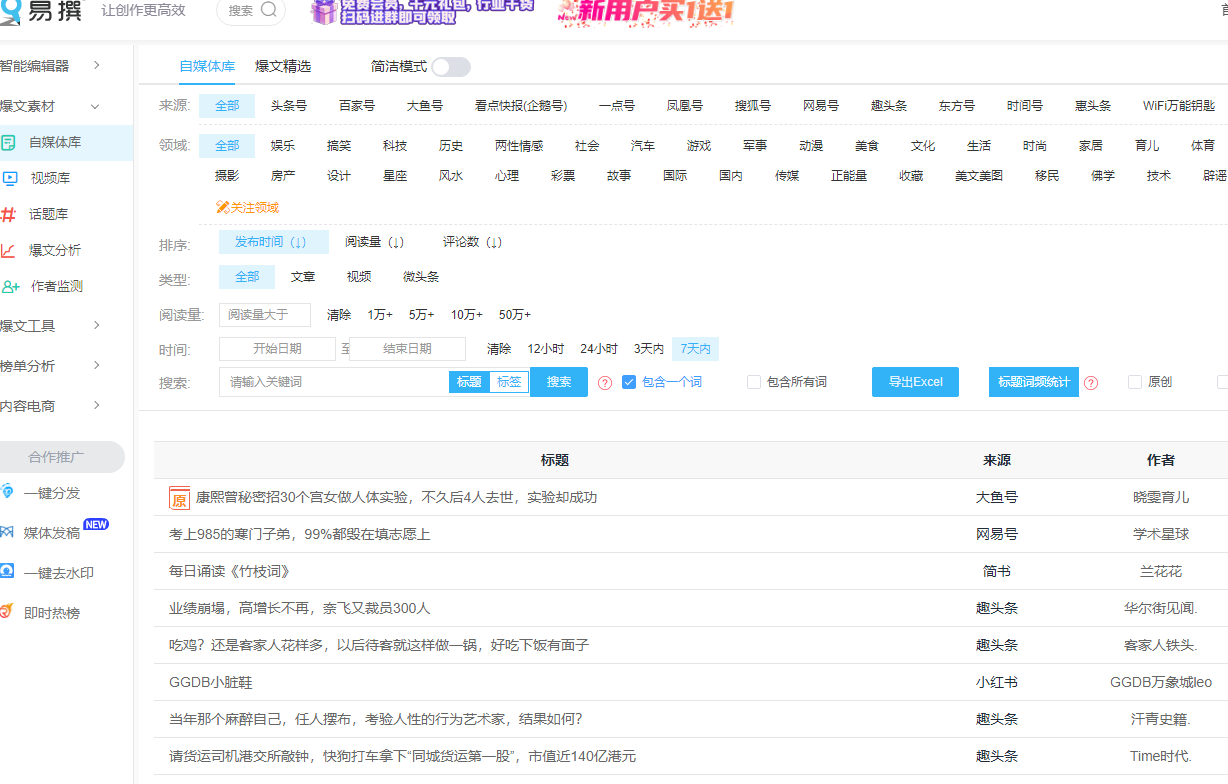Open 视频库 in sidebar

click(x=50, y=178)
